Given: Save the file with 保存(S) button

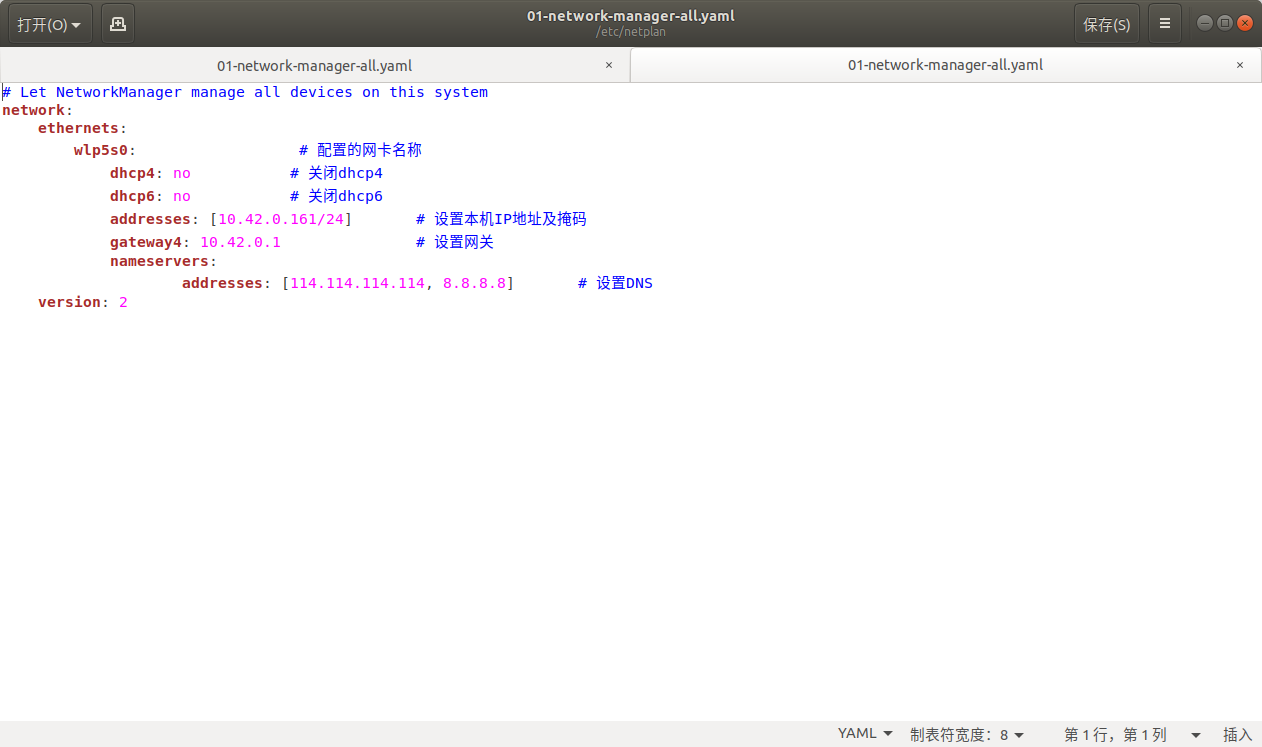Looking at the screenshot, I should coord(1107,24).
